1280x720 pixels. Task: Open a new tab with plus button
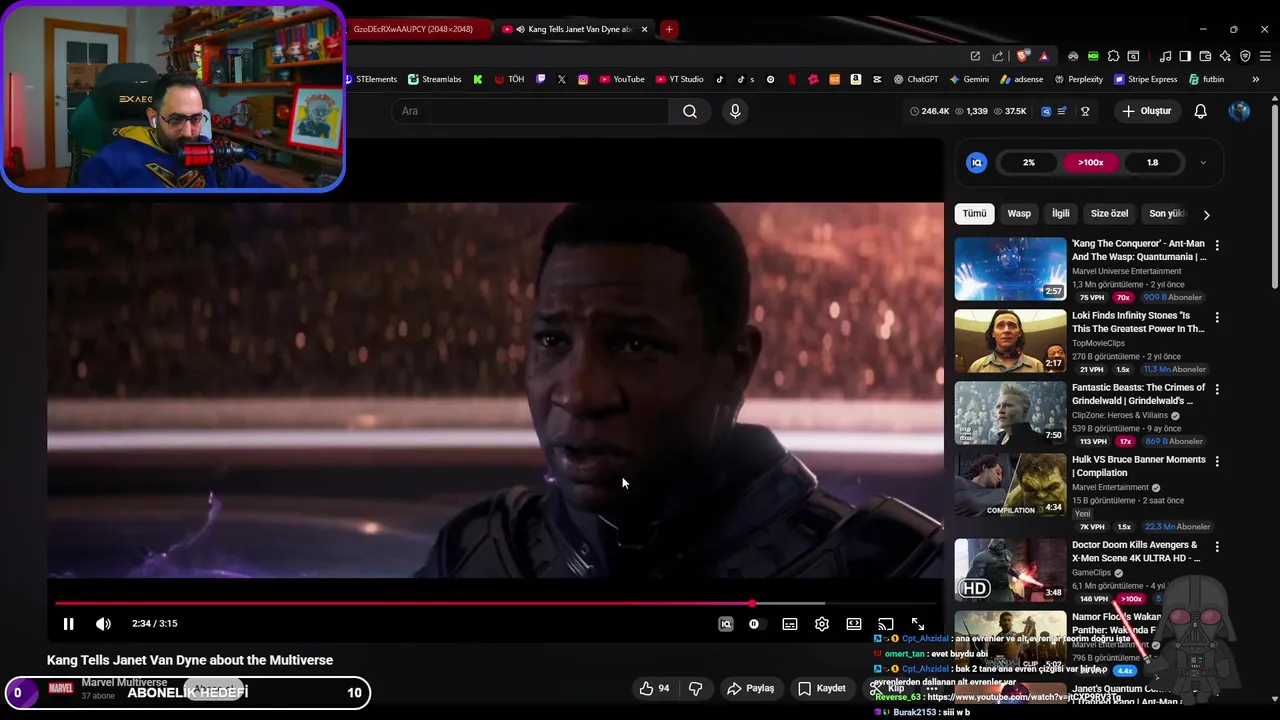click(669, 29)
